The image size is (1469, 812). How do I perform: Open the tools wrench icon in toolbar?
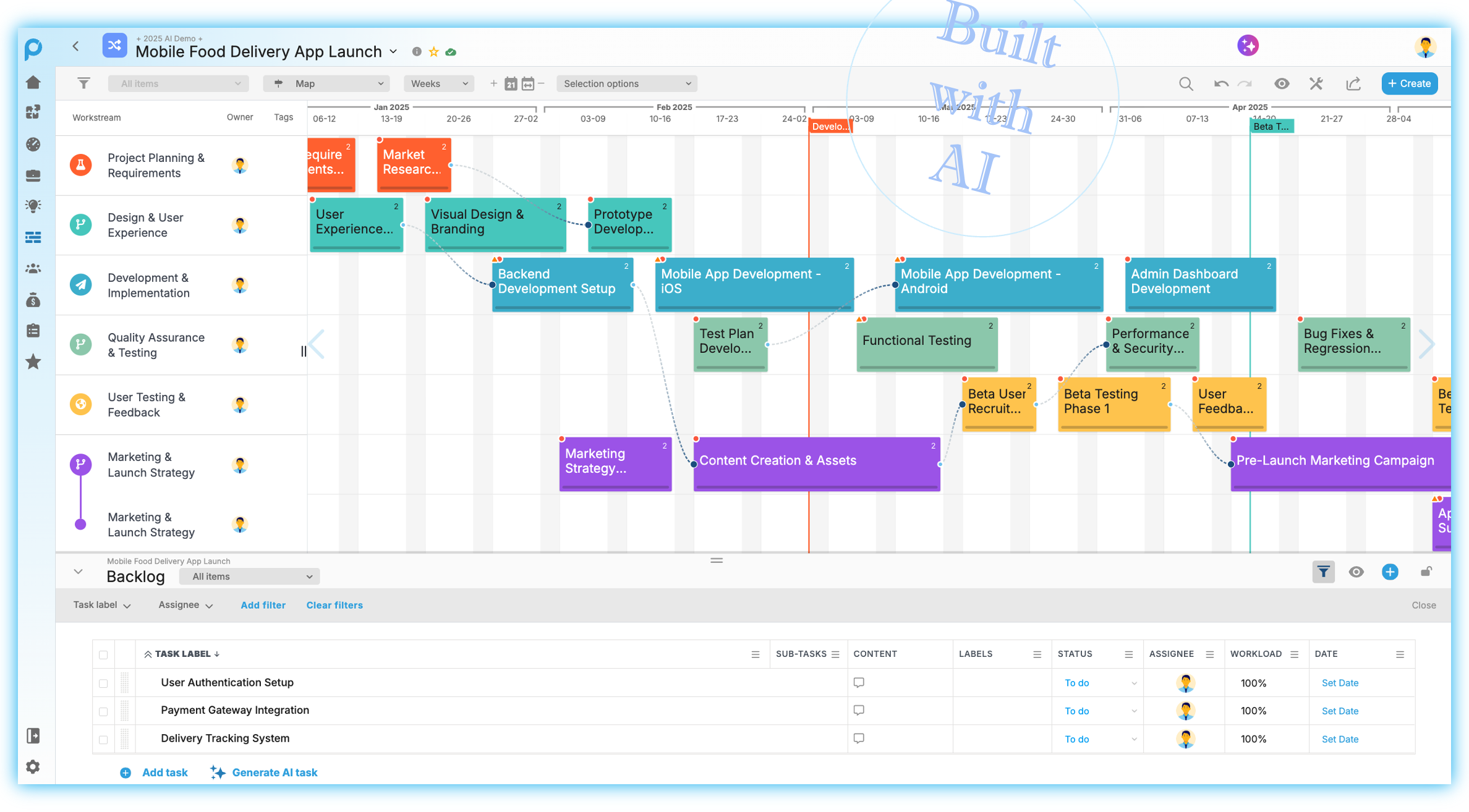point(1316,83)
